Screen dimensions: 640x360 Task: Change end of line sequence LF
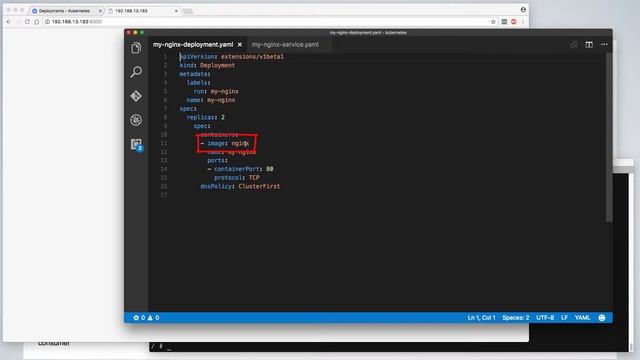[x=564, y=318]
